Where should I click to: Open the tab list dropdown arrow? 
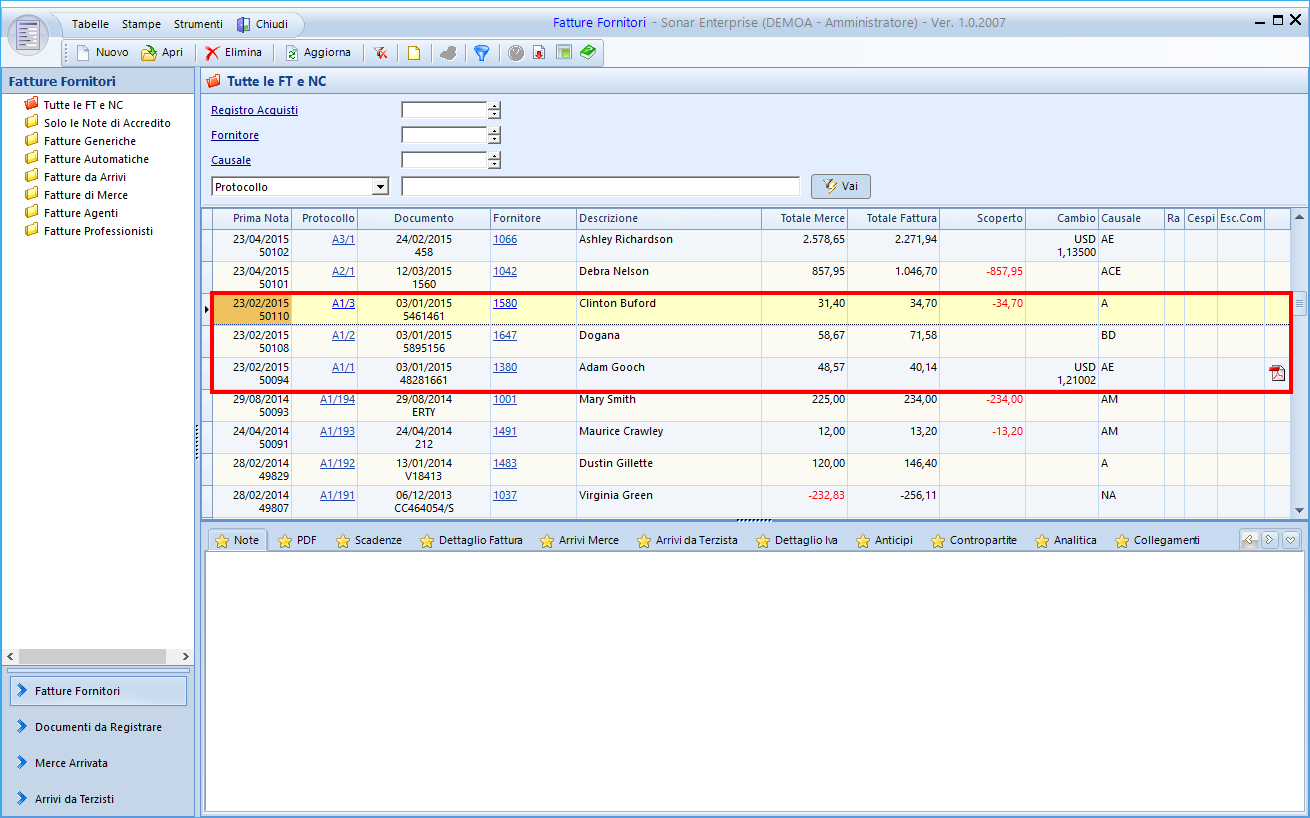pos(1291,540)
